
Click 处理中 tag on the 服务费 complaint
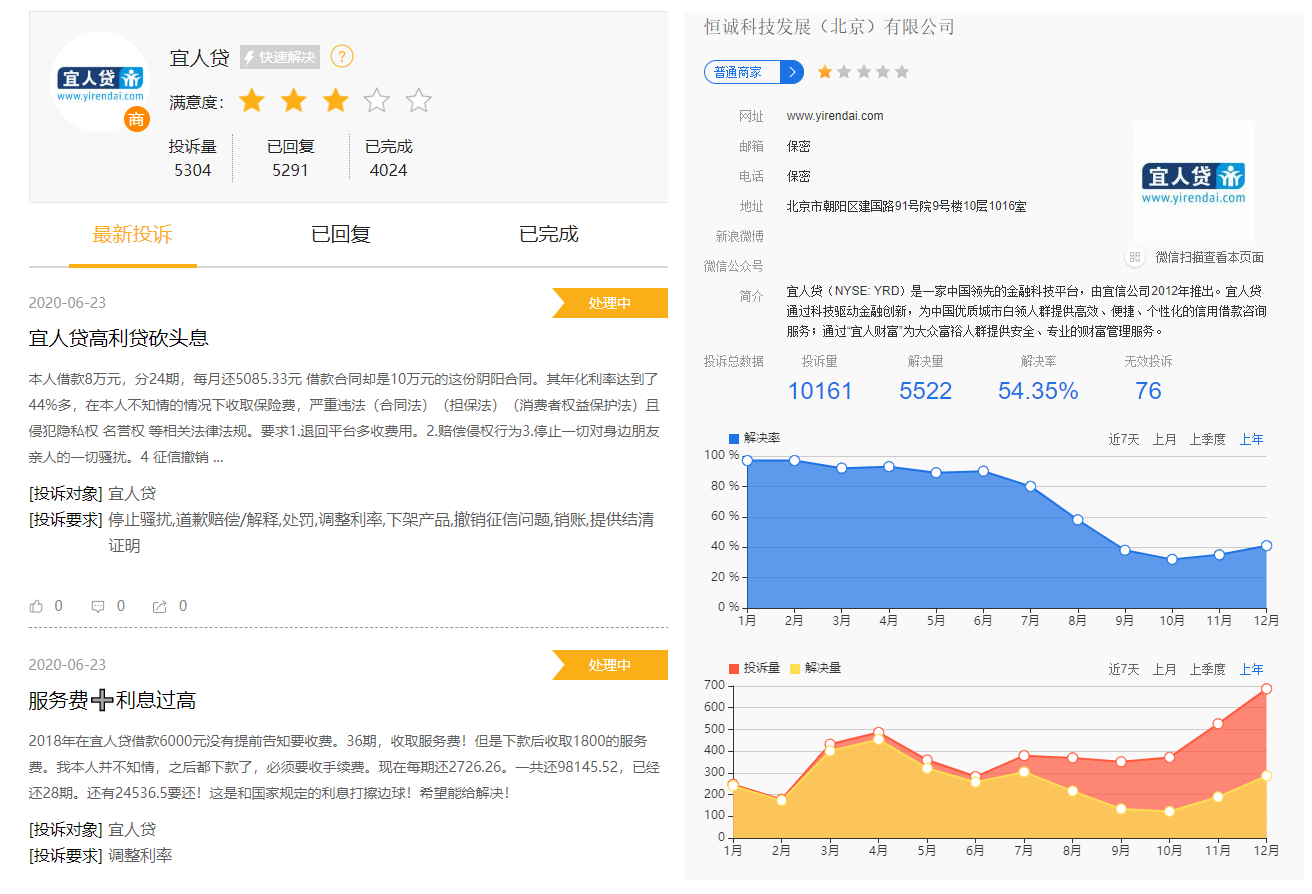tap(610, 665)
